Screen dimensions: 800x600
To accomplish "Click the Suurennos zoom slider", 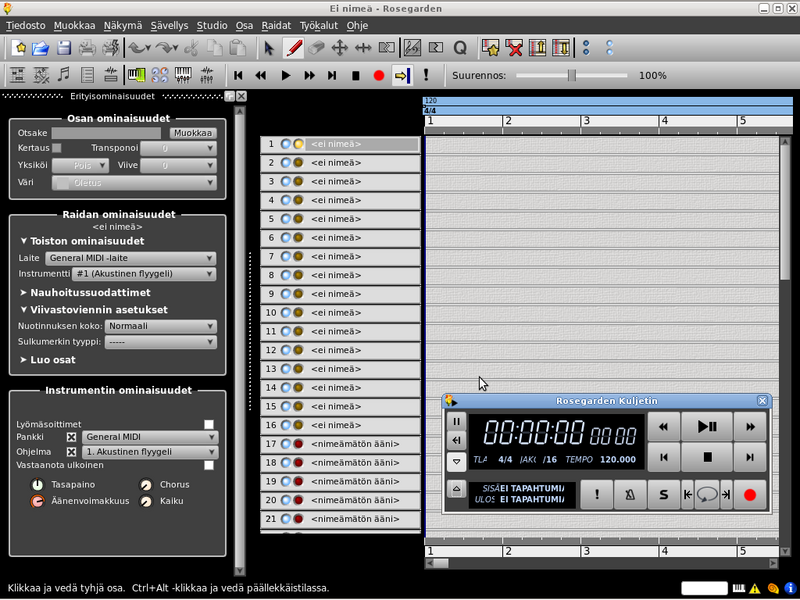I will [x=571, y=75].
